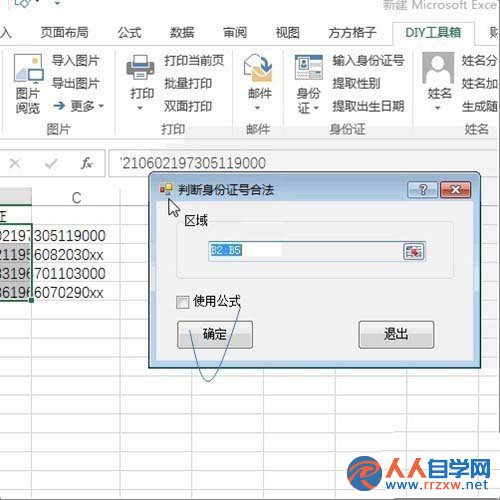The height and width of the screenshot is (500, 500).
Task: Click the 身份证 ID card icon
Action: 308,67
